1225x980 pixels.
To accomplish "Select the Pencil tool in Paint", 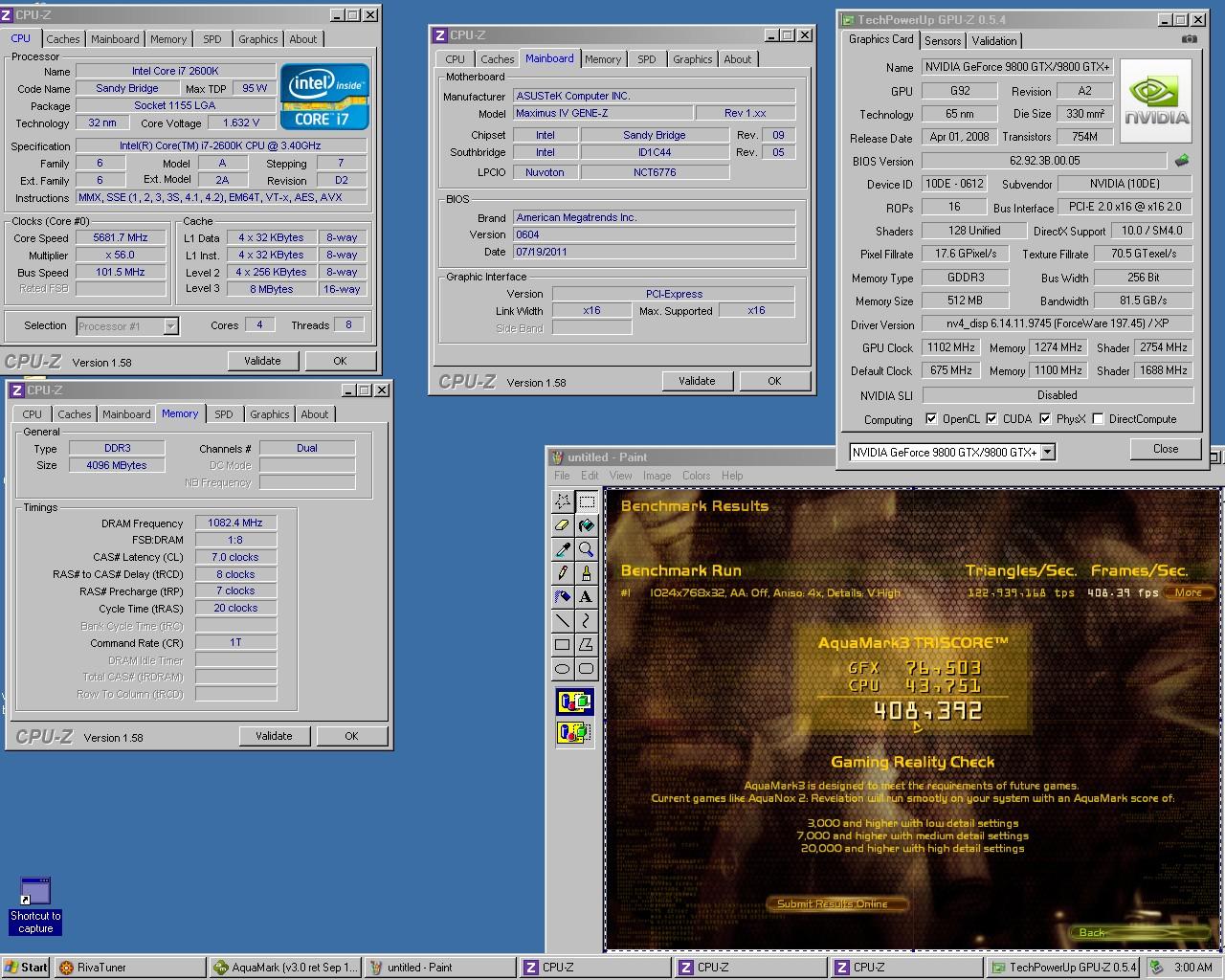I will [563, 573].
